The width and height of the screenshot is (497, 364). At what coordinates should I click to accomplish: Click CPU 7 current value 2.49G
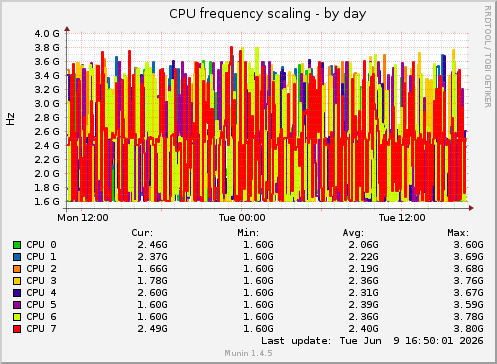(x=152, y=329)
